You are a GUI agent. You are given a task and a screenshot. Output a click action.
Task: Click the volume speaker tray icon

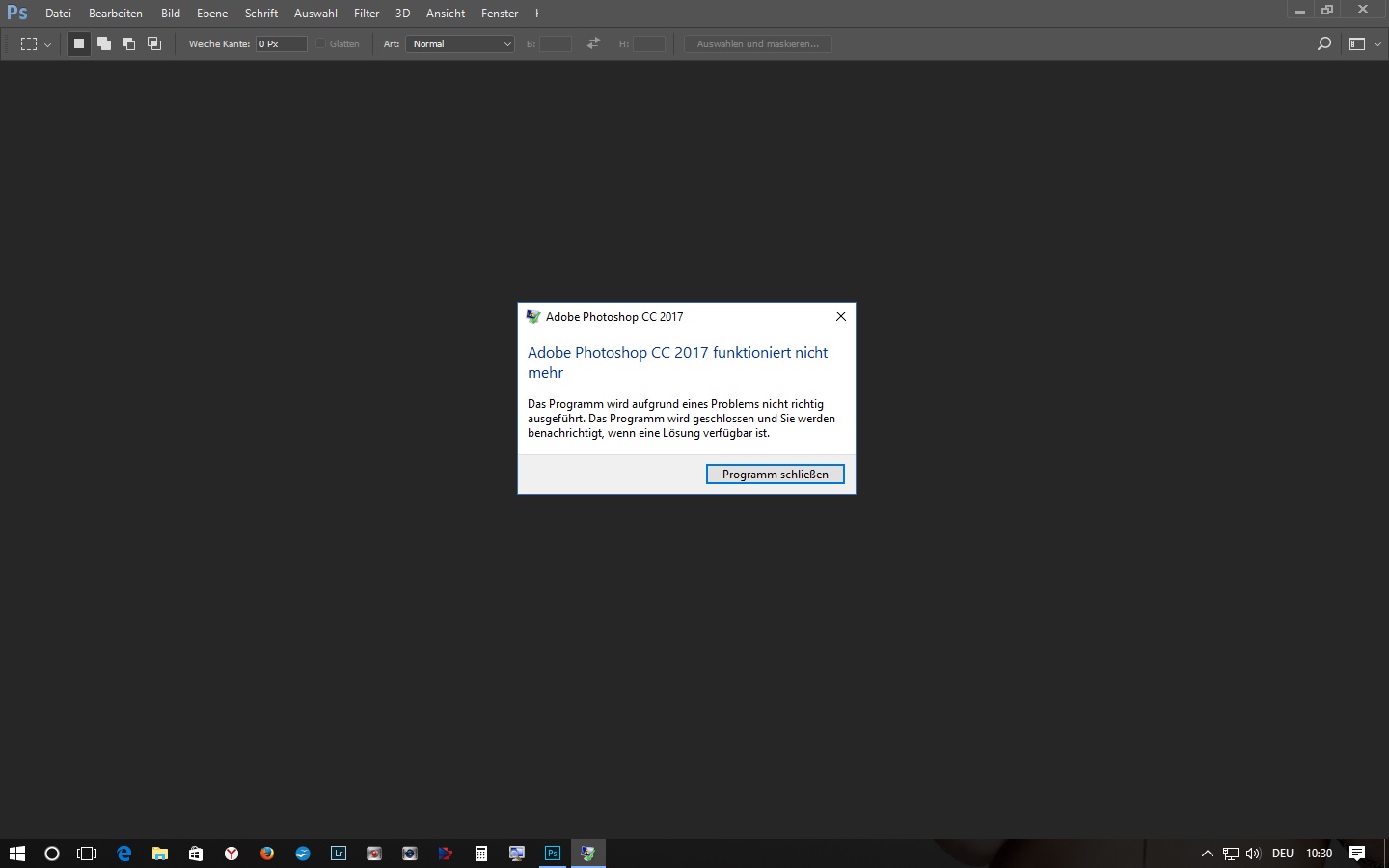1253,854
